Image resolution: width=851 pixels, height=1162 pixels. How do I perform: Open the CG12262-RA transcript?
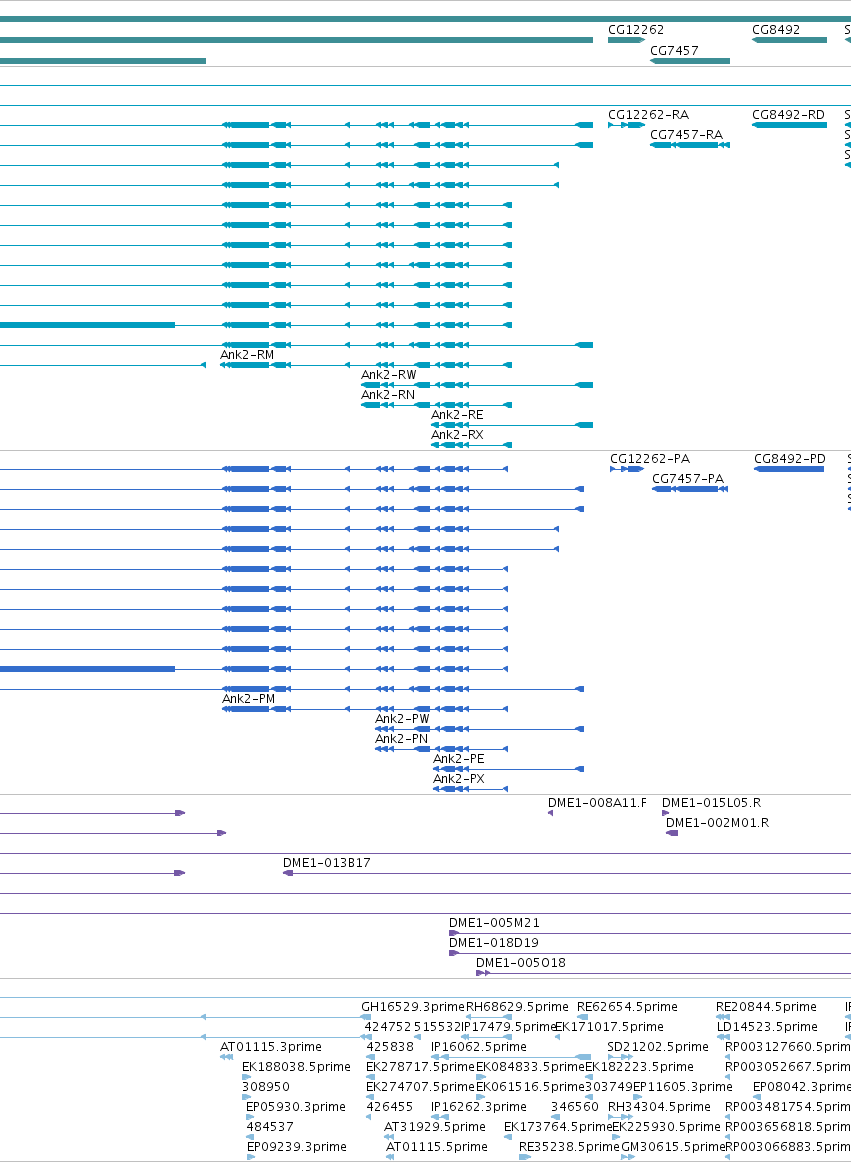pos(648,115)
